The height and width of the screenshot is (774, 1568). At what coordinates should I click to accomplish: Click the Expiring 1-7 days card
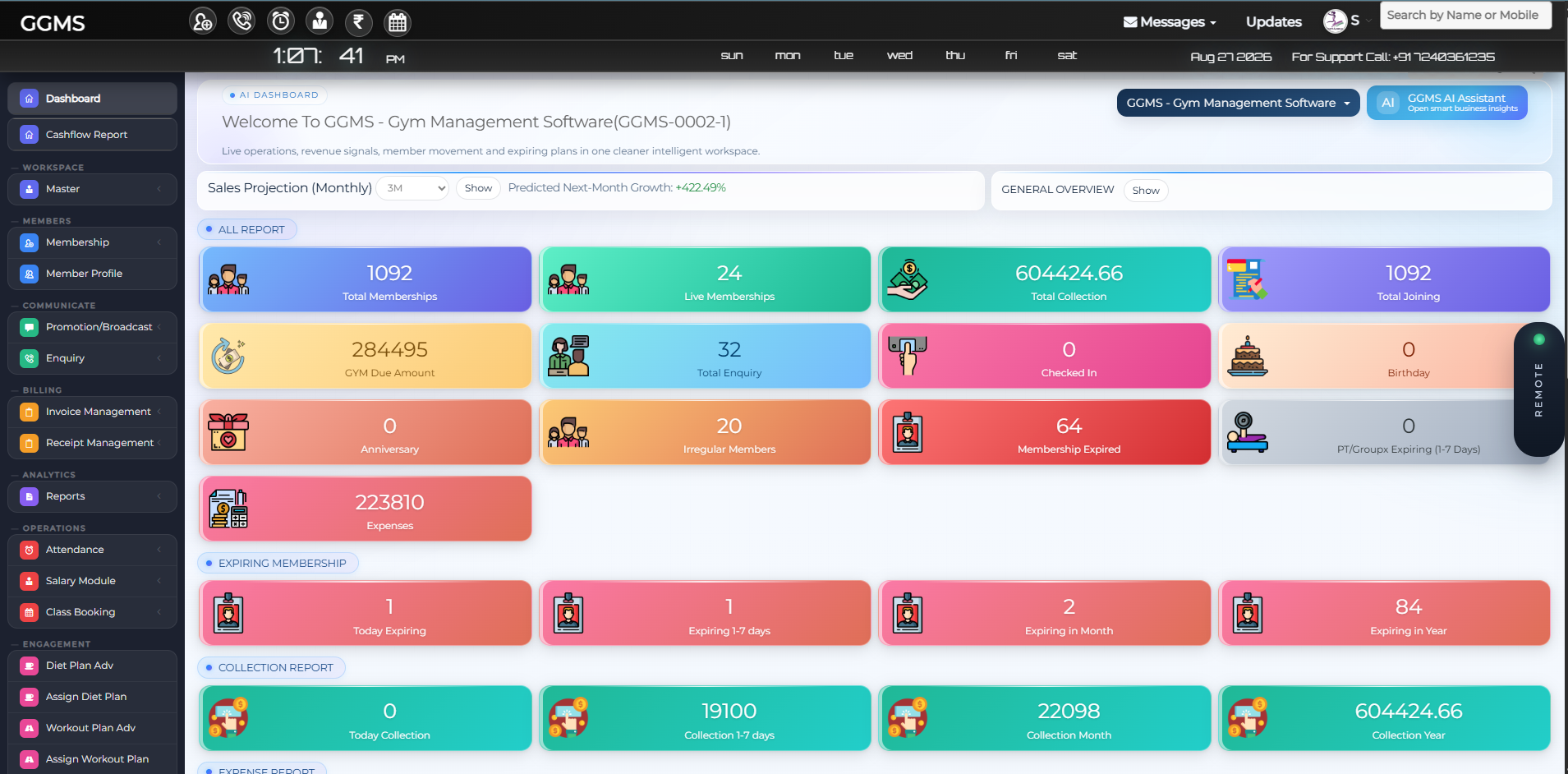tap(705, 613)
